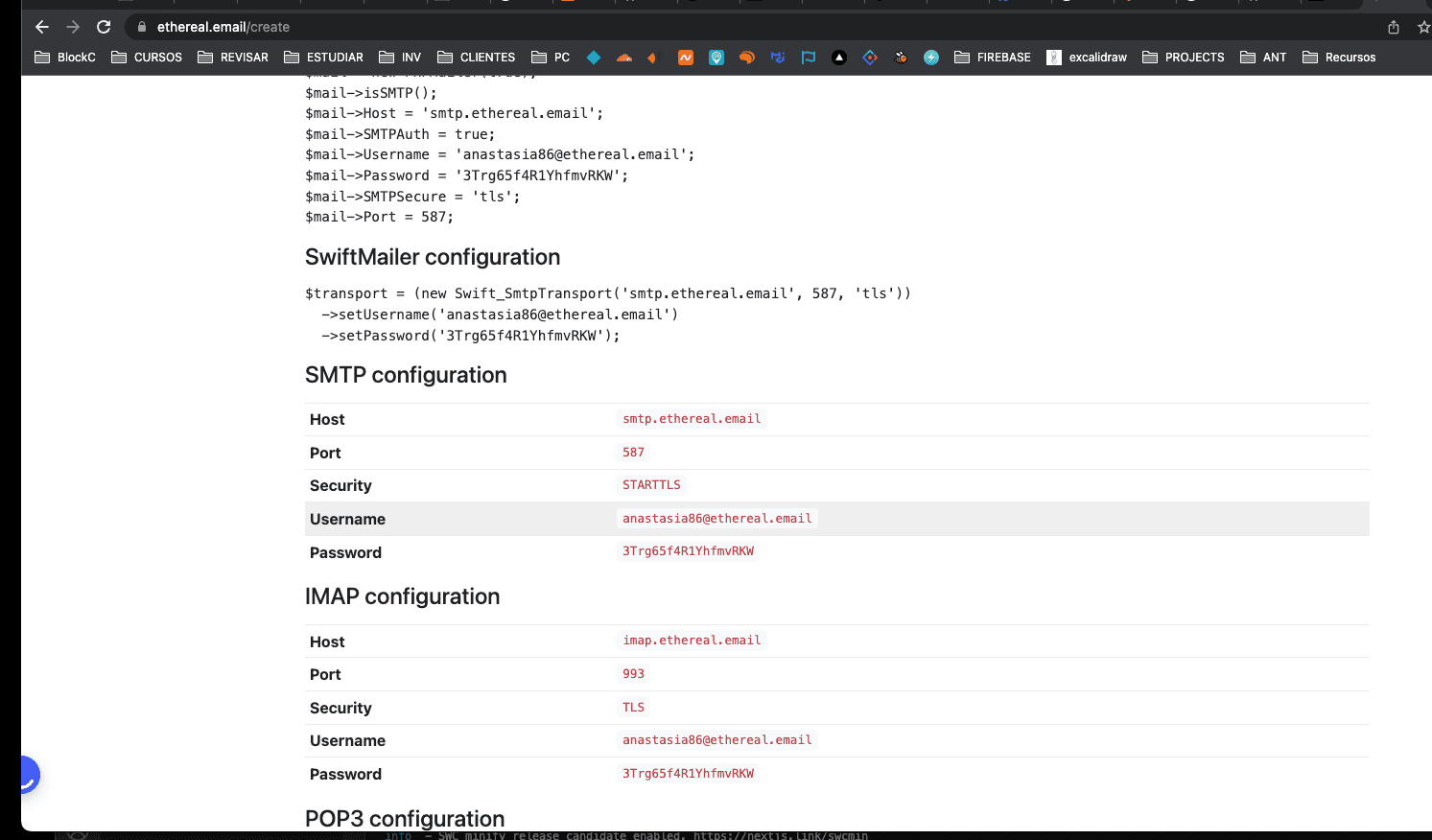Click the $mail->isSMTP() code line
The height and width of the screenshot is (840, 1432).
point(371,93)
